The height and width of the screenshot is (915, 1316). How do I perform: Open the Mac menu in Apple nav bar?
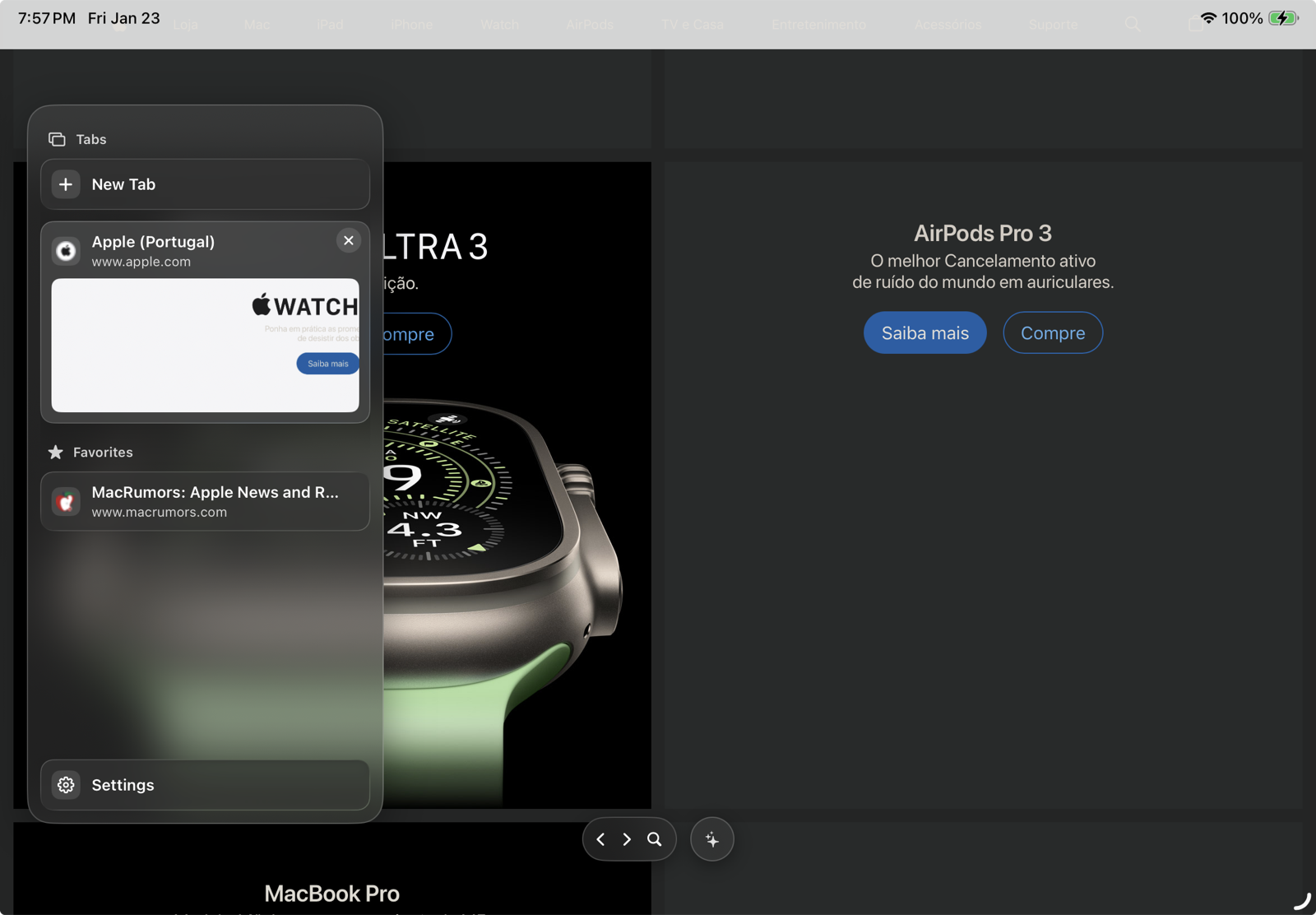(x=257, y=25)
